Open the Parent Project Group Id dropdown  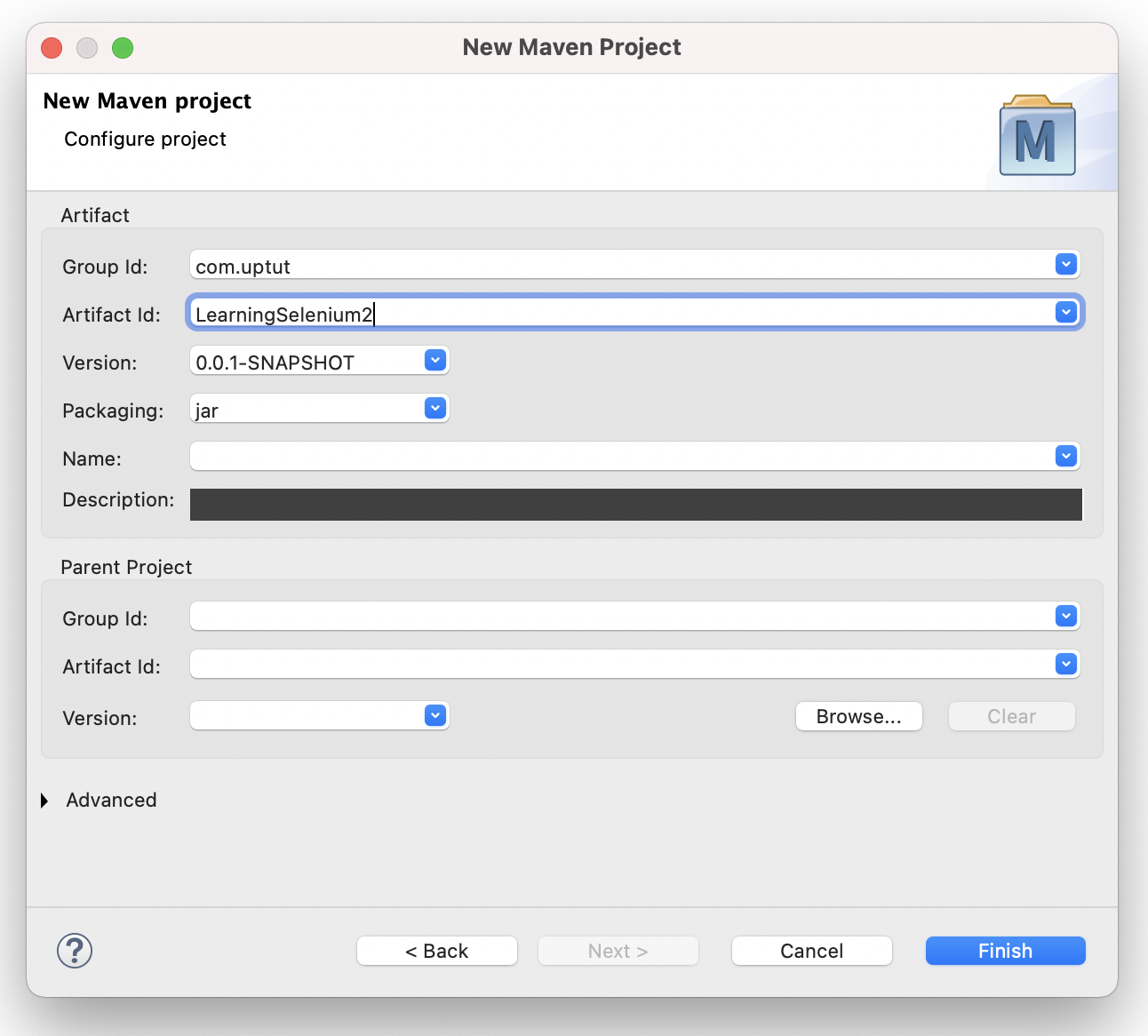click(1066, 616)
